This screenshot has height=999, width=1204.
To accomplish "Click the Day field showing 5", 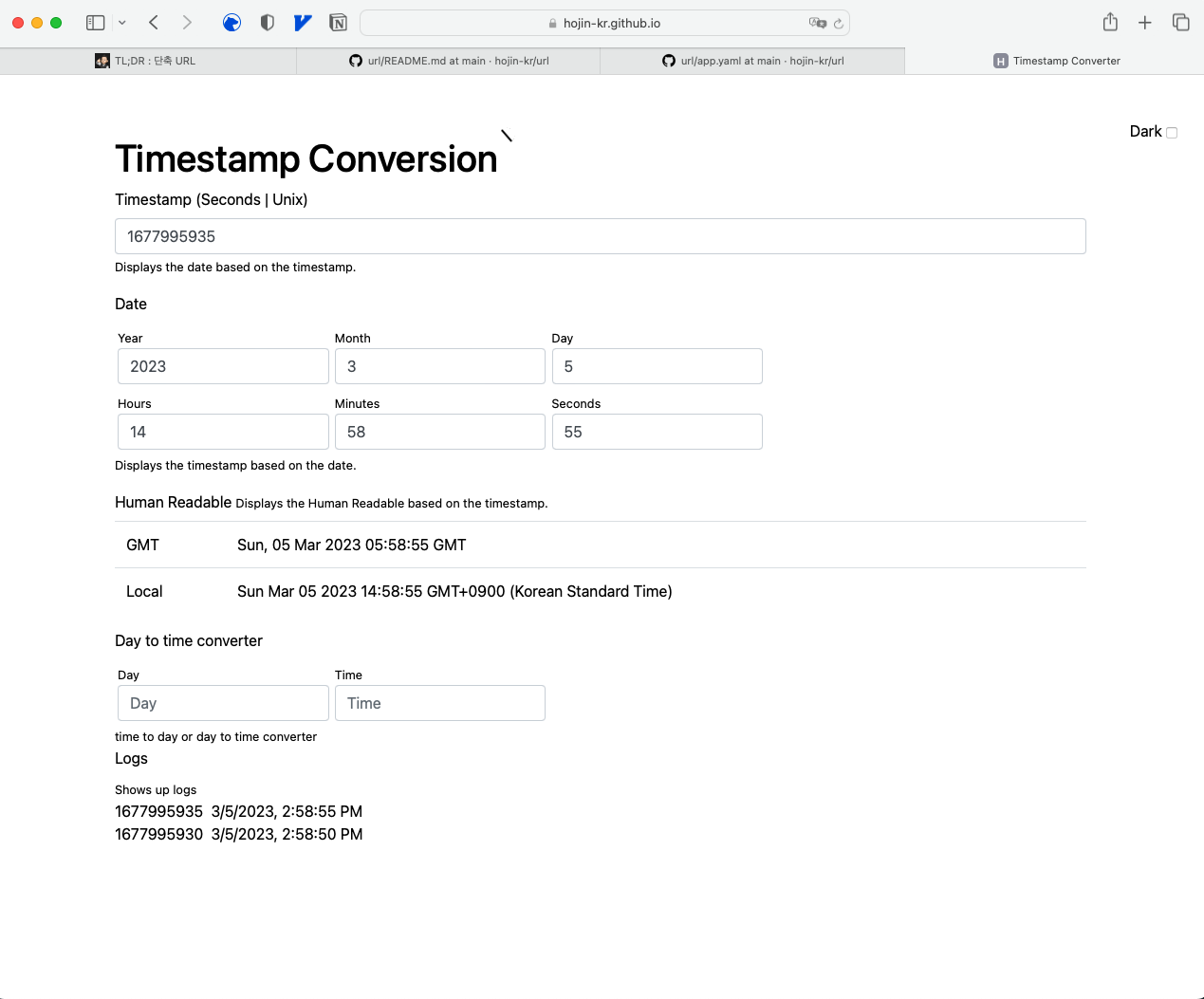I will tap(657, 366).
